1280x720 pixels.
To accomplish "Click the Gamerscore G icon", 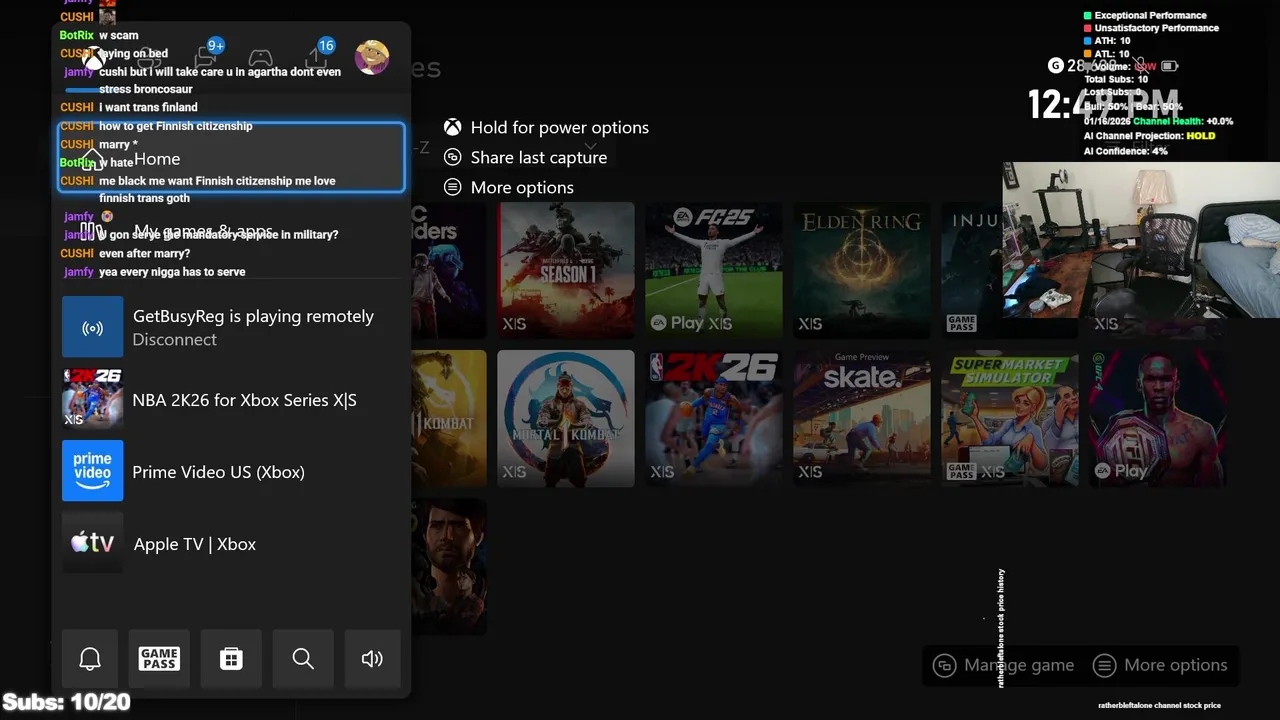I will (1055, 65).
